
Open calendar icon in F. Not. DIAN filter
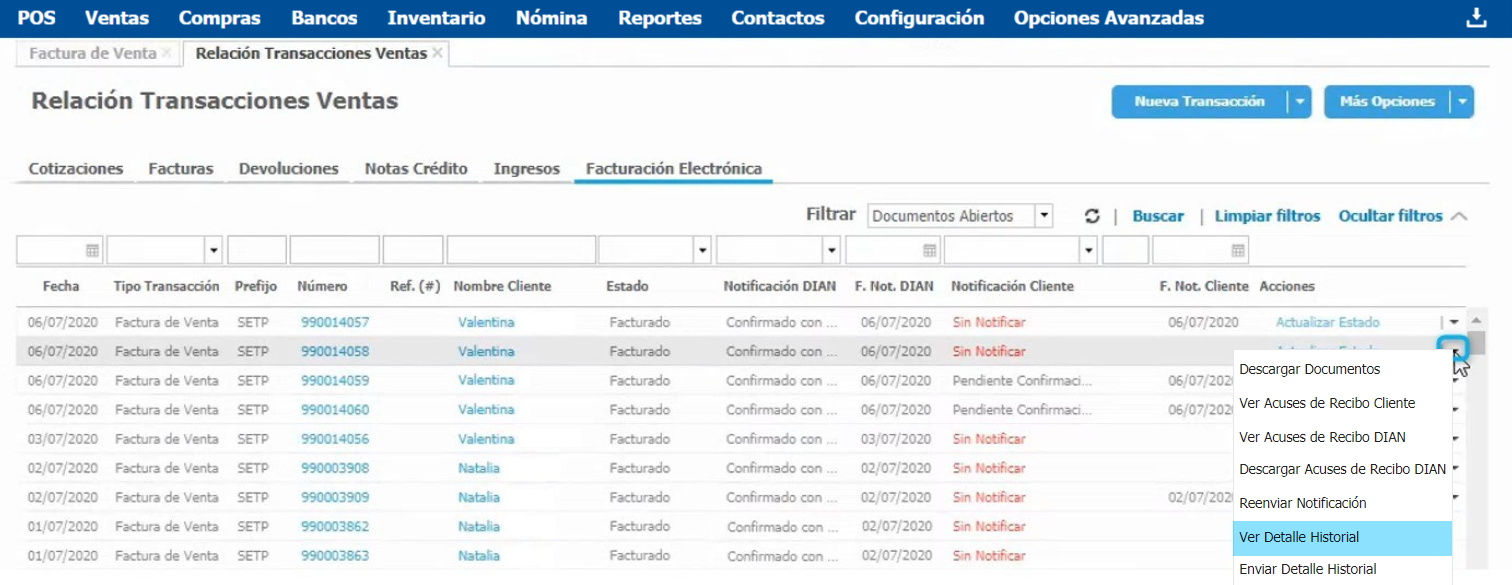point(929,250)
